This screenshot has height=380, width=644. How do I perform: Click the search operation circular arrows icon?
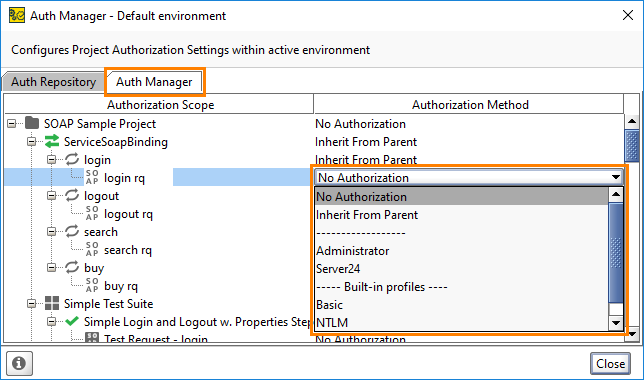pyautogui.click(x=72, y=231)
